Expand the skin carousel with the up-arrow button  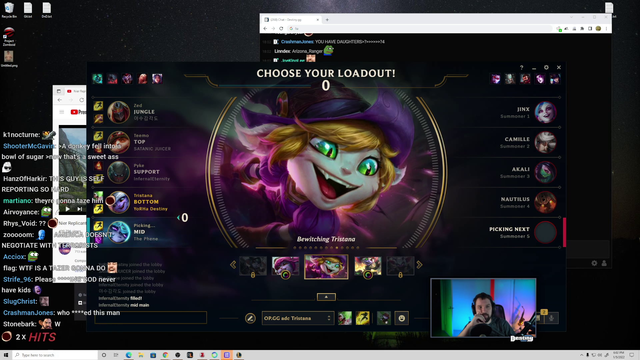click(326, 297)
